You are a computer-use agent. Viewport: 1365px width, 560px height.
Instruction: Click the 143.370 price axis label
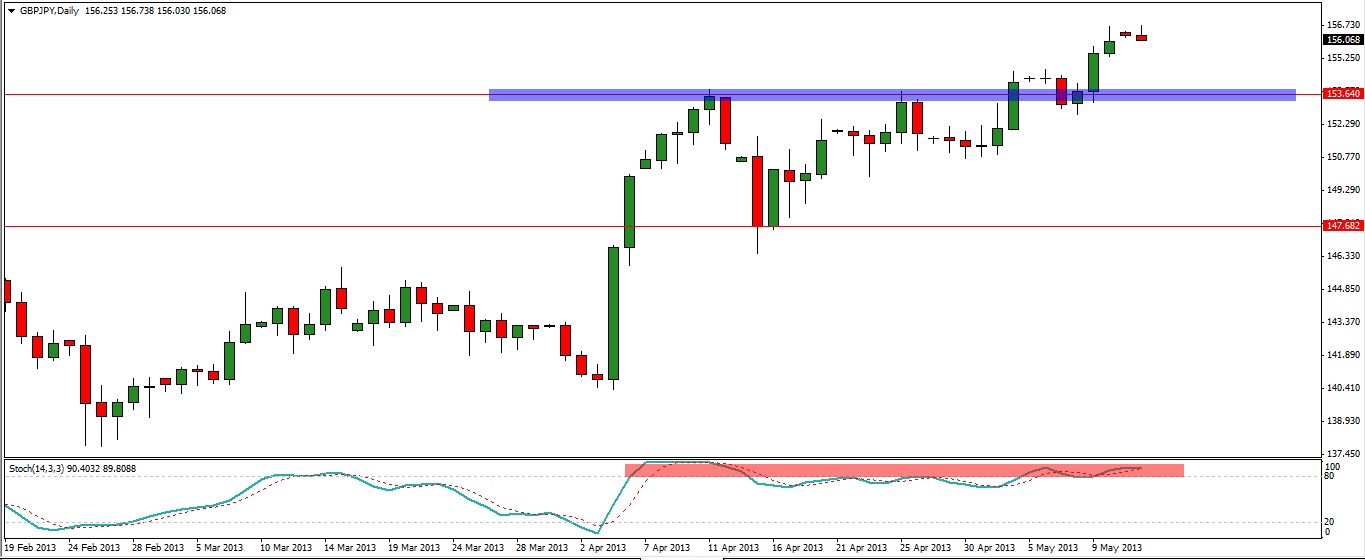[x=1342, y=322]
